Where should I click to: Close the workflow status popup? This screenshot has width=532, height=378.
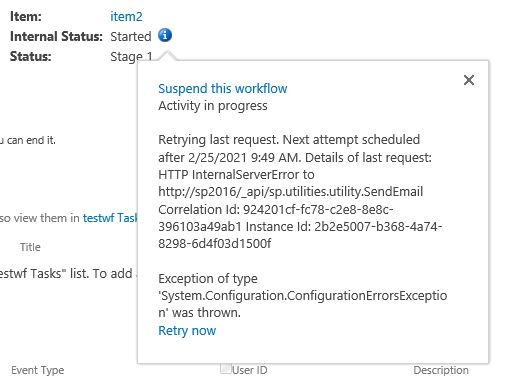tap(469, 80)
